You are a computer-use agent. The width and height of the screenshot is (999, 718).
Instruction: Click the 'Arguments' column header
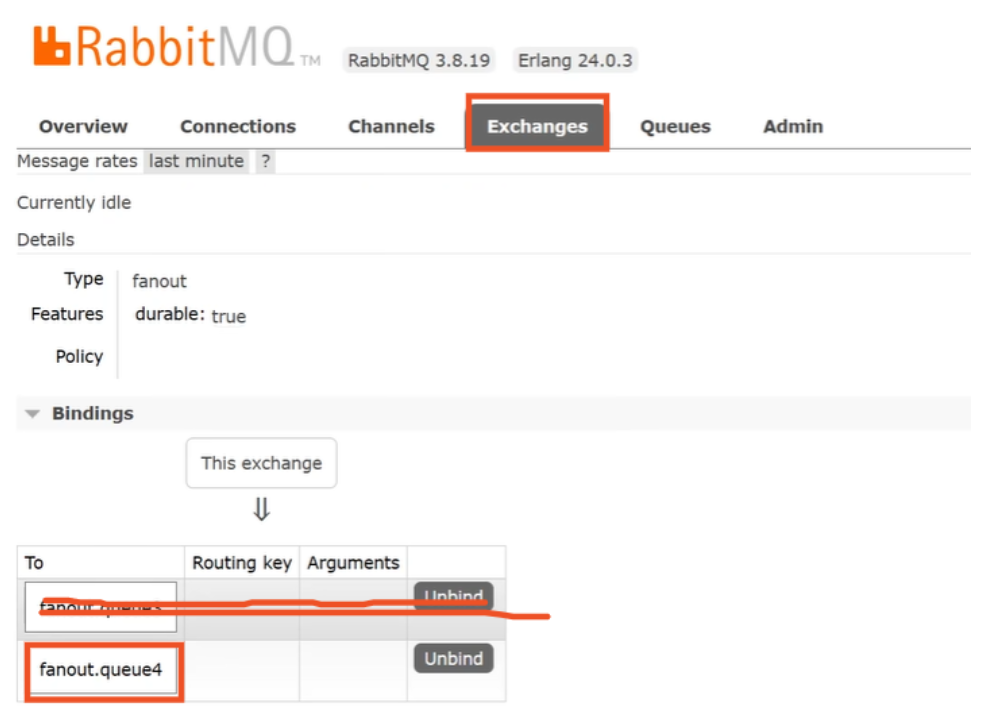click(354, 563)
